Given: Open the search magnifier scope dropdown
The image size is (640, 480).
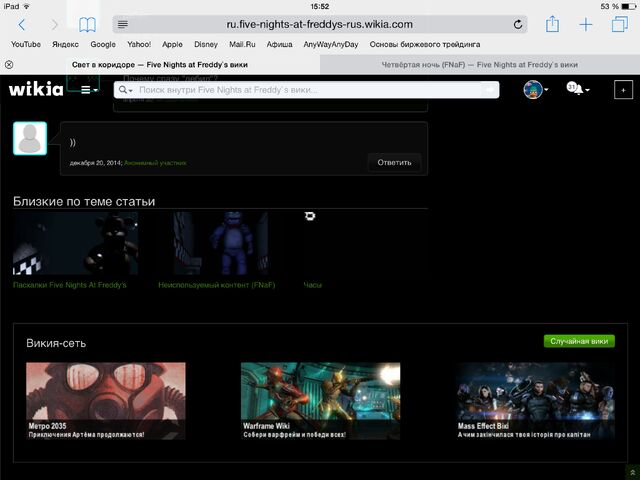Looking at the screenshot, I should pos(125,90).
